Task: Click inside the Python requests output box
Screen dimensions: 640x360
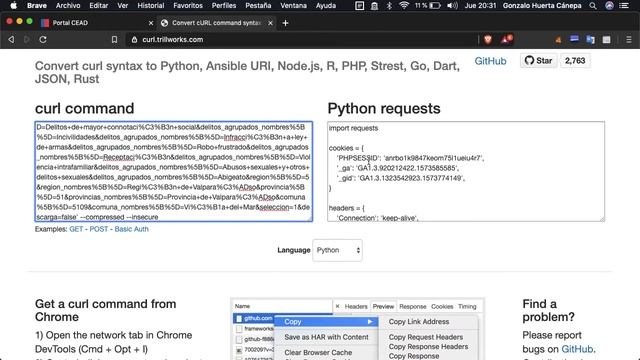Action: pos(466,171)
